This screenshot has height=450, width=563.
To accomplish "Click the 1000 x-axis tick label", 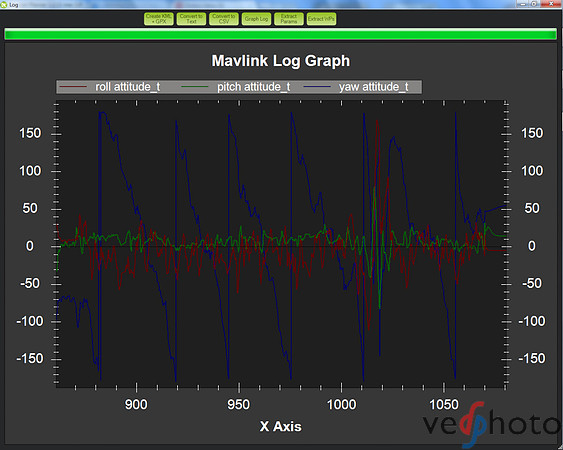I will (341, 405).
